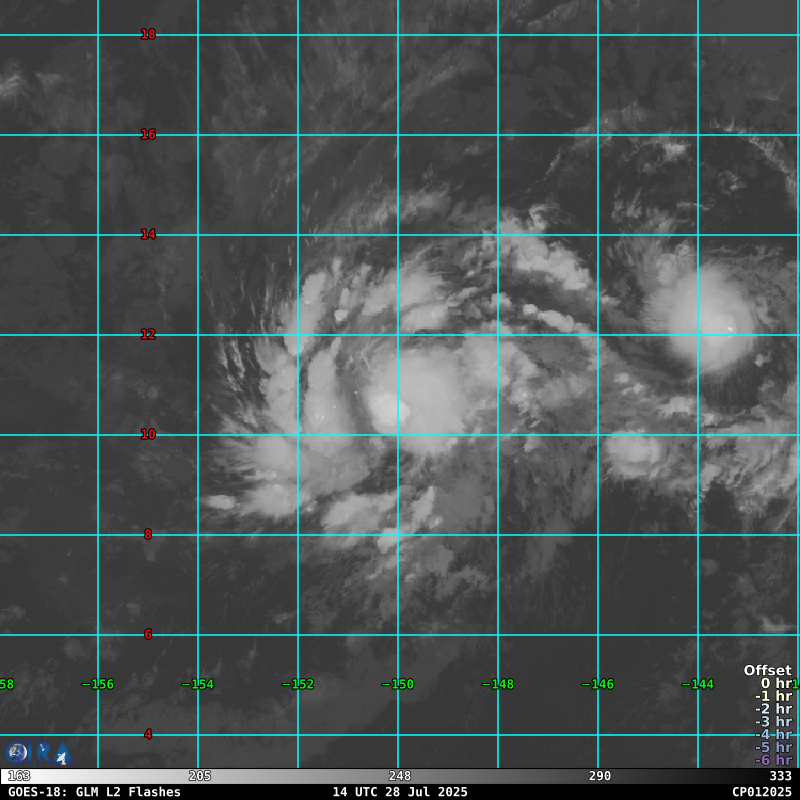Click the -4 hr legend entry
This screenshot has height=800, width=800.
(773, 735)
